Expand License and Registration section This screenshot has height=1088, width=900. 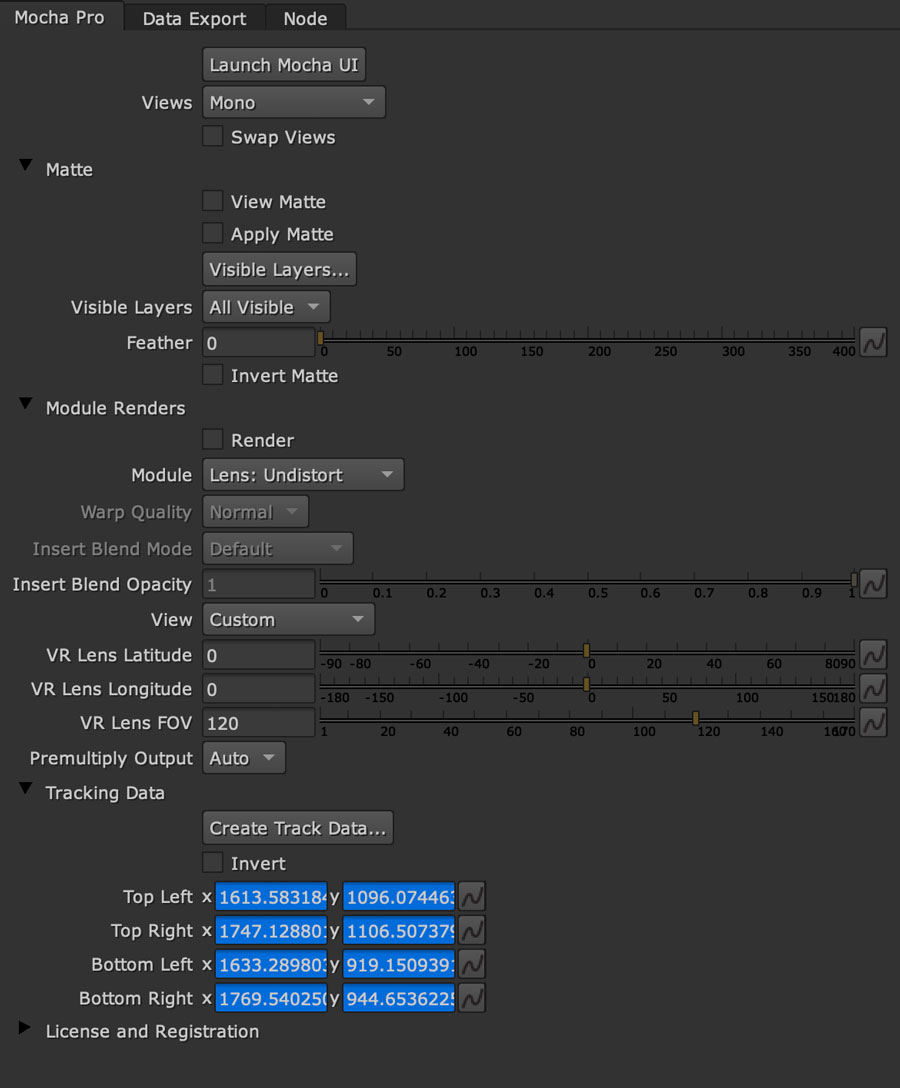(x=24, y=1028)
